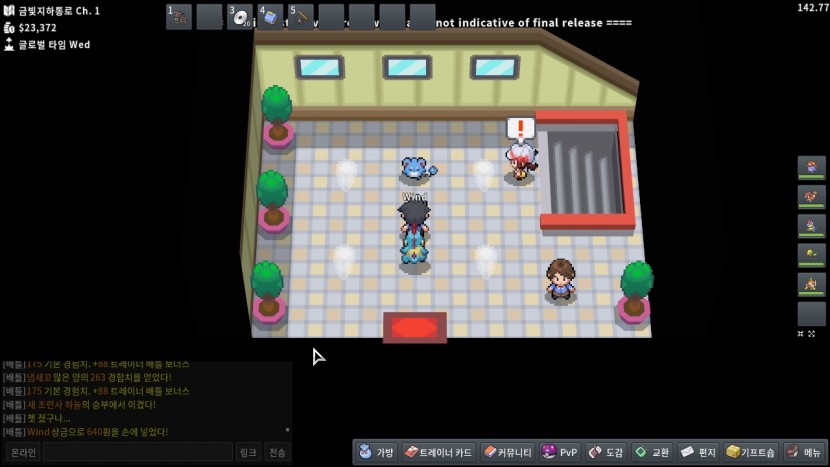Viewport: 830px width, 467px height.
Task: Open the 기프트숍 gift shop
Action: (751, 452)
